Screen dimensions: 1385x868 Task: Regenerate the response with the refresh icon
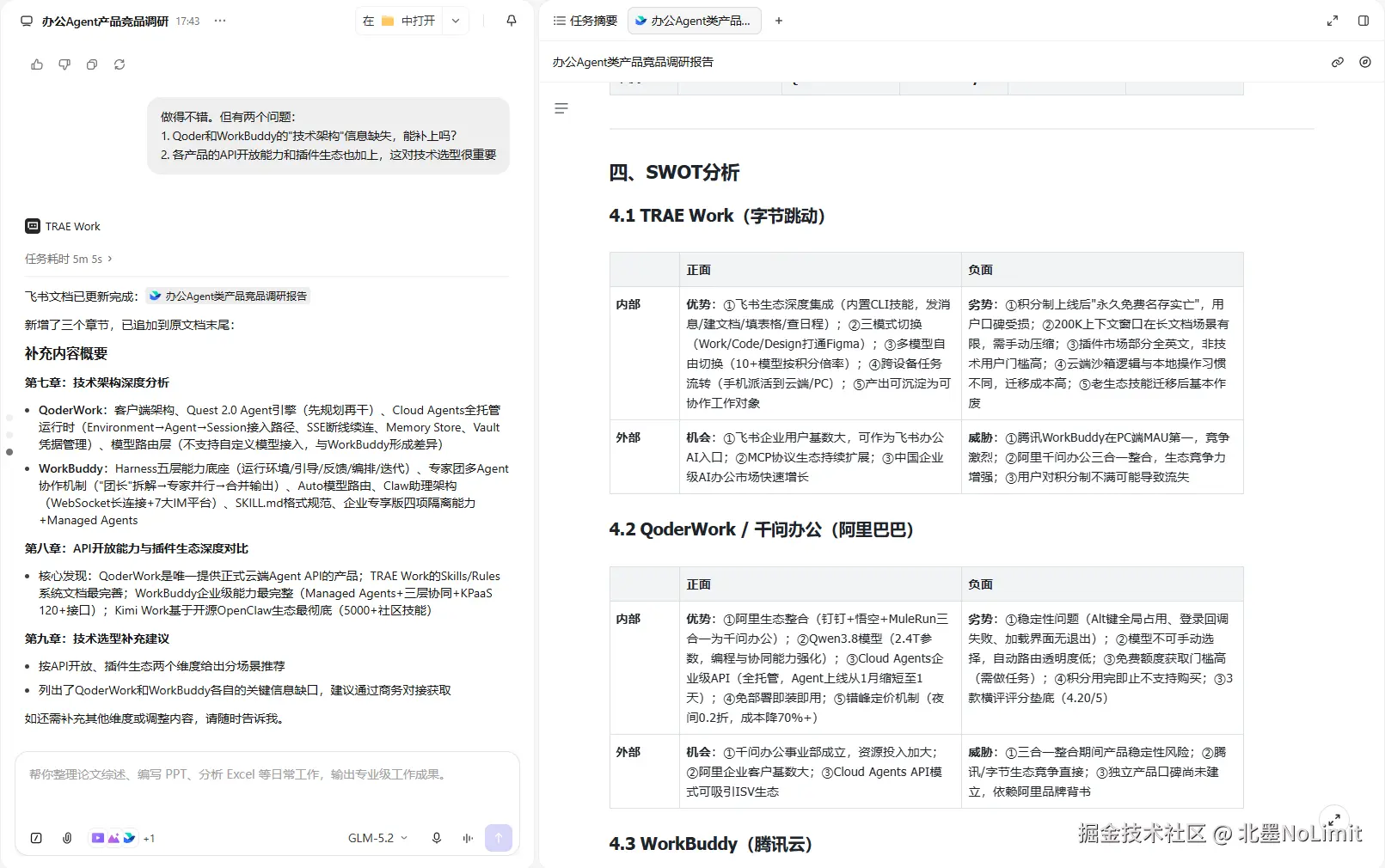click(x=120, y=64)
